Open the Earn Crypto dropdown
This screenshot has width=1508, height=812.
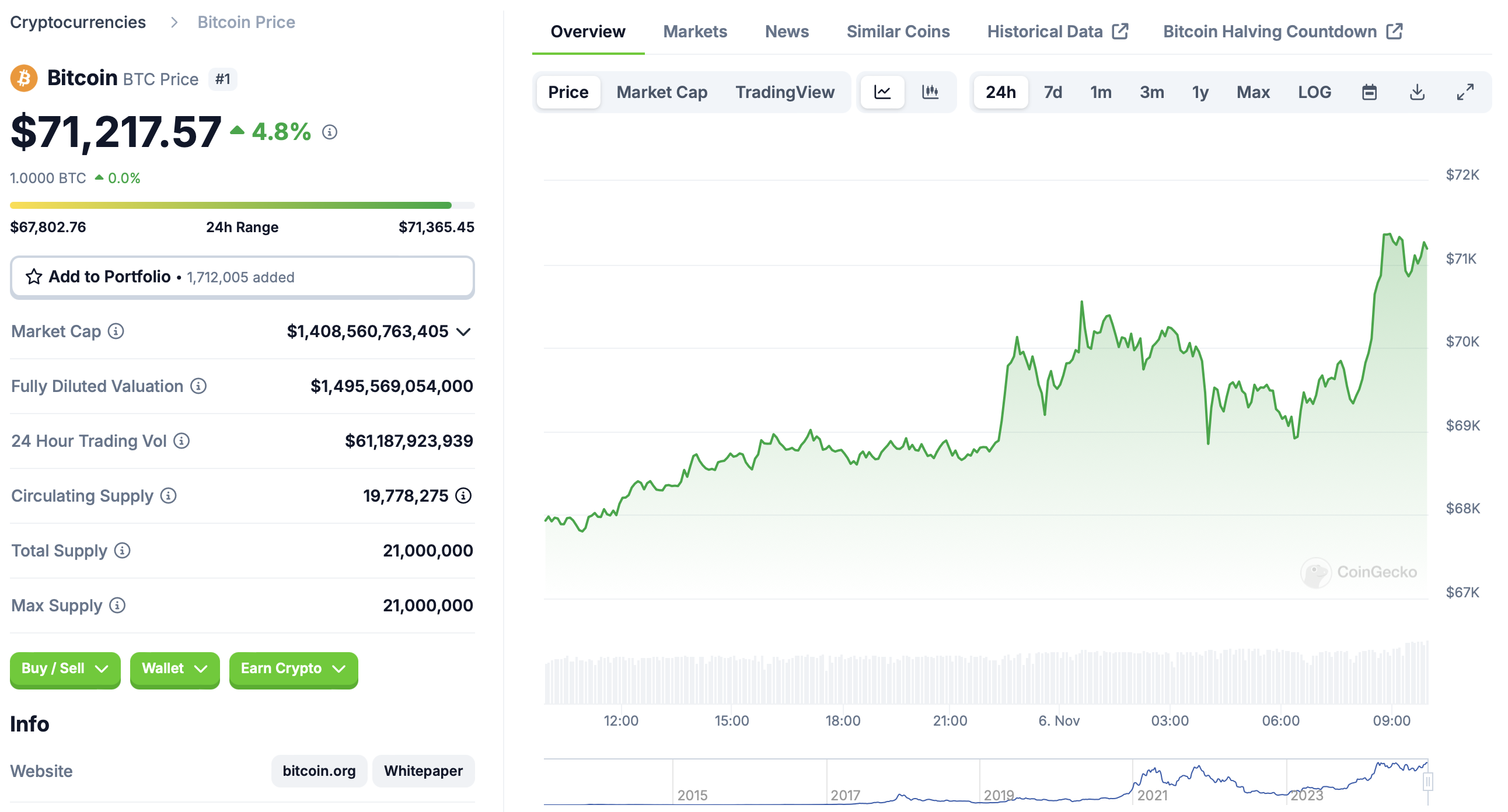294,668
